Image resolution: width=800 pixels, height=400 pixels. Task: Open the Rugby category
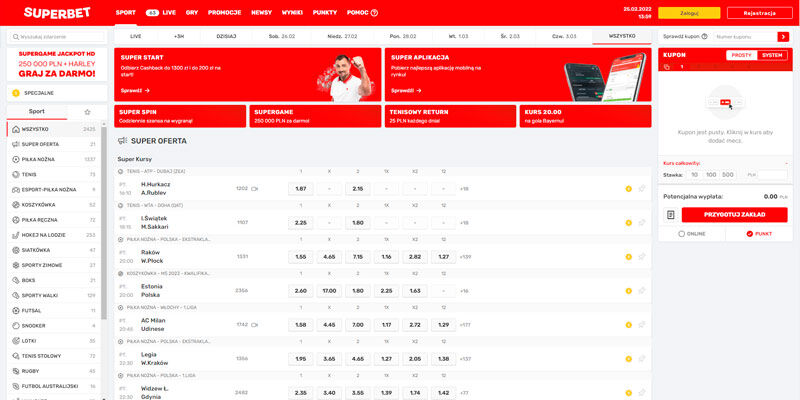54,371
